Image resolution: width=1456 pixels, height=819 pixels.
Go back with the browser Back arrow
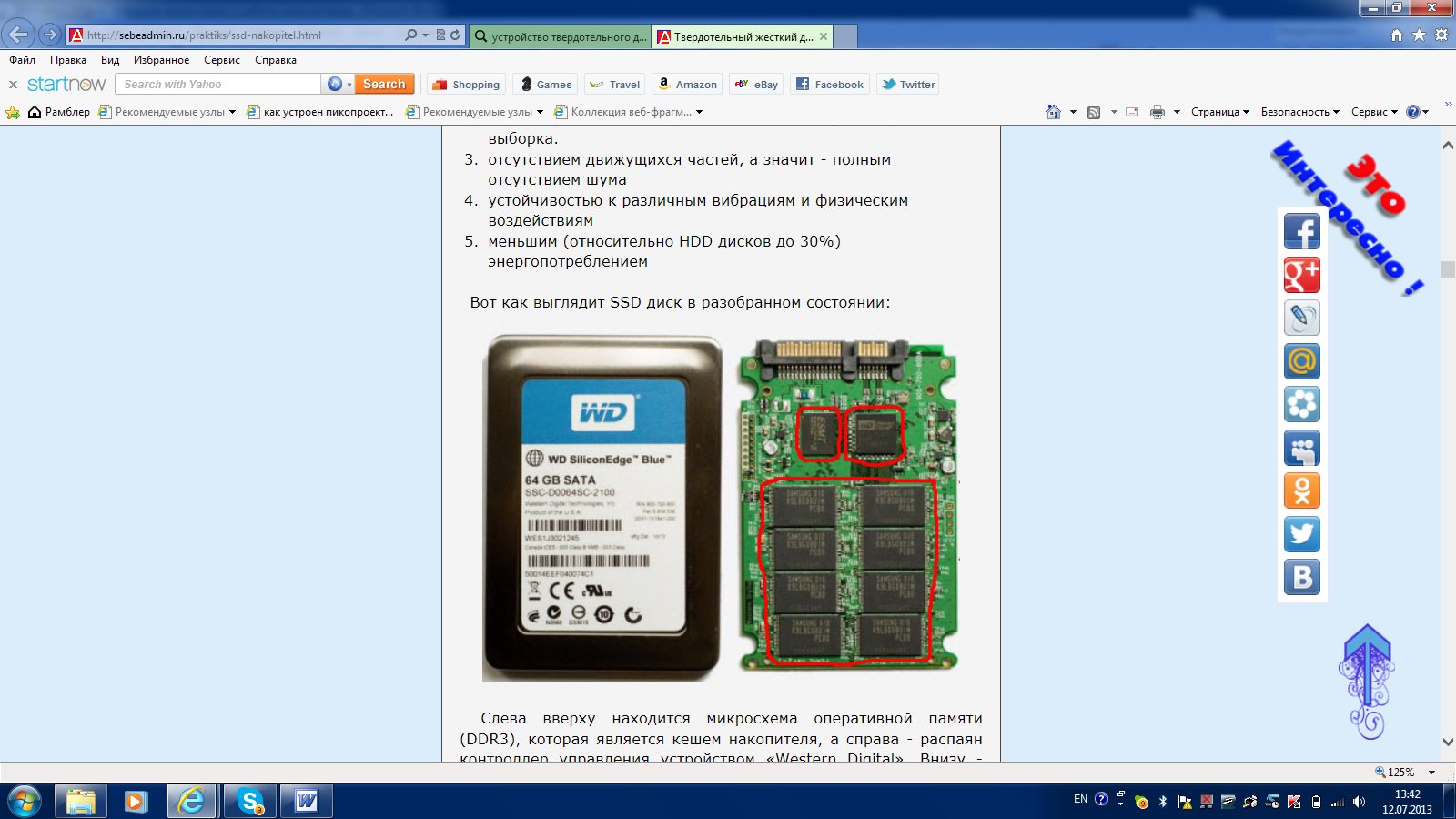[18, 35]
